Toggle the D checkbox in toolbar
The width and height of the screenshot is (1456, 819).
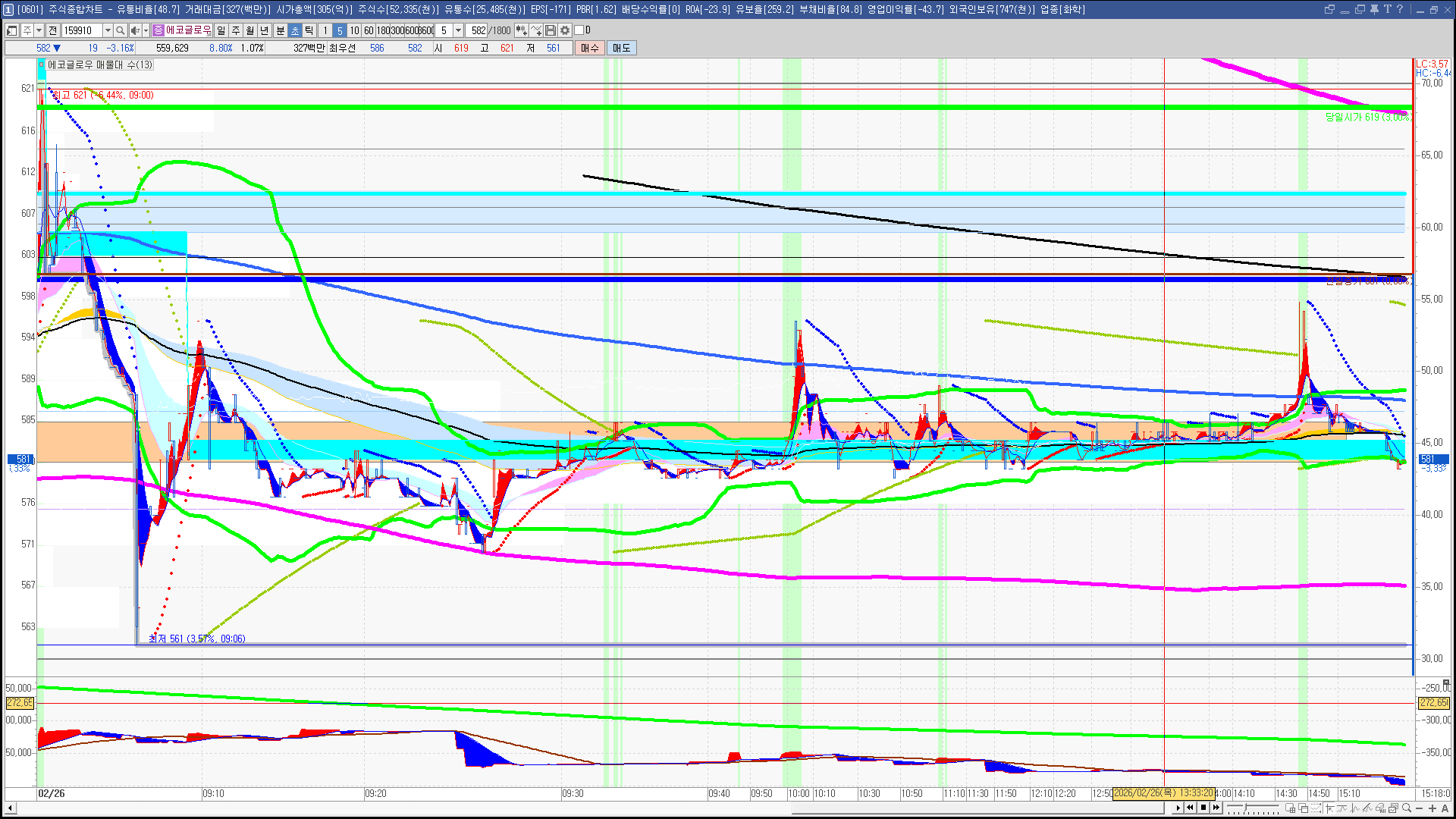click(579, 30)
